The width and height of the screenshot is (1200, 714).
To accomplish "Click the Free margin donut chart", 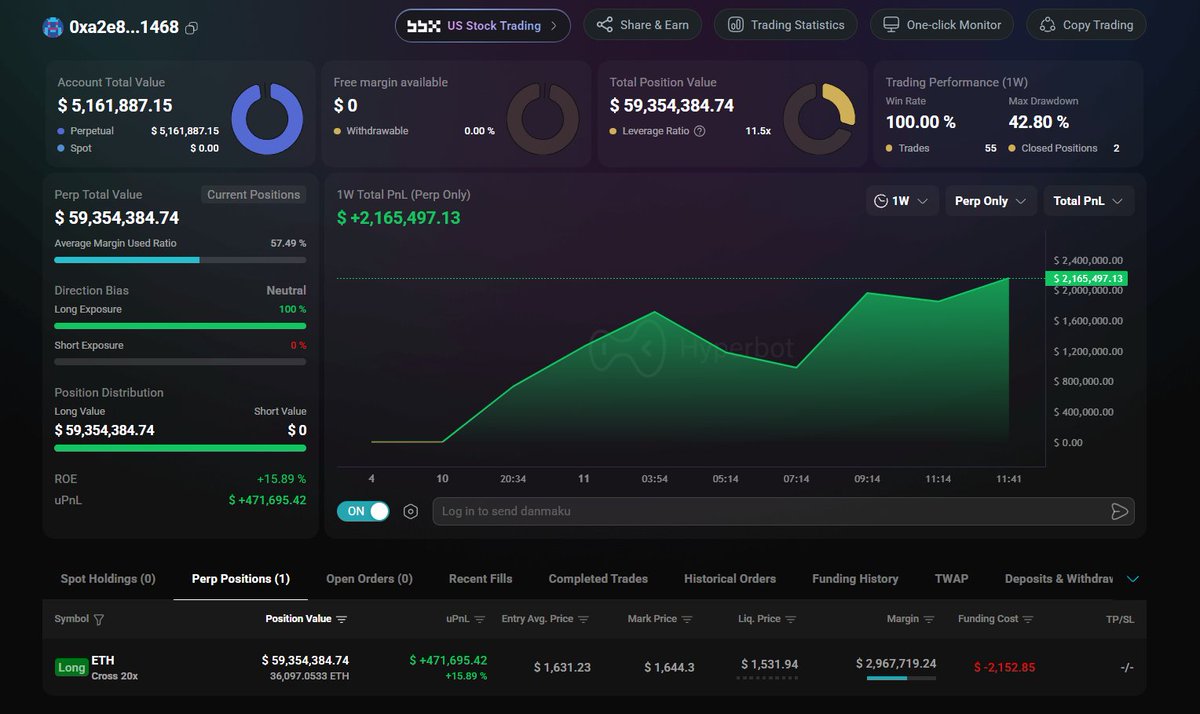I will [543, 119].
